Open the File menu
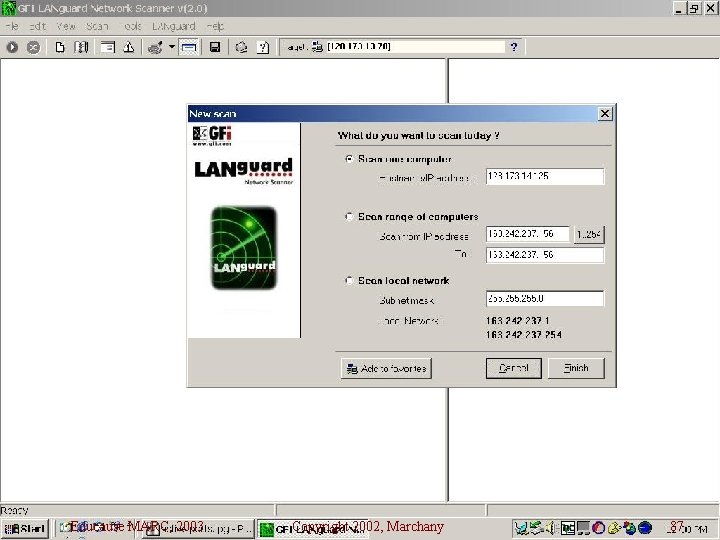Screen dimensions: 720x540 12,27
